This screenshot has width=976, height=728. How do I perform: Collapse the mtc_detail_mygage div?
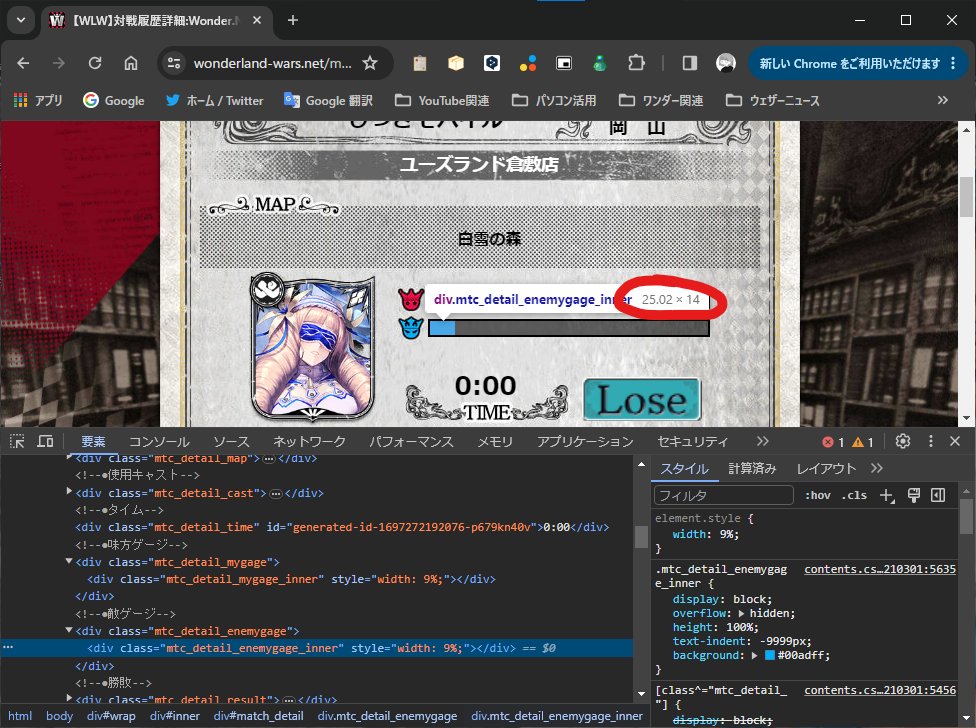69,561
